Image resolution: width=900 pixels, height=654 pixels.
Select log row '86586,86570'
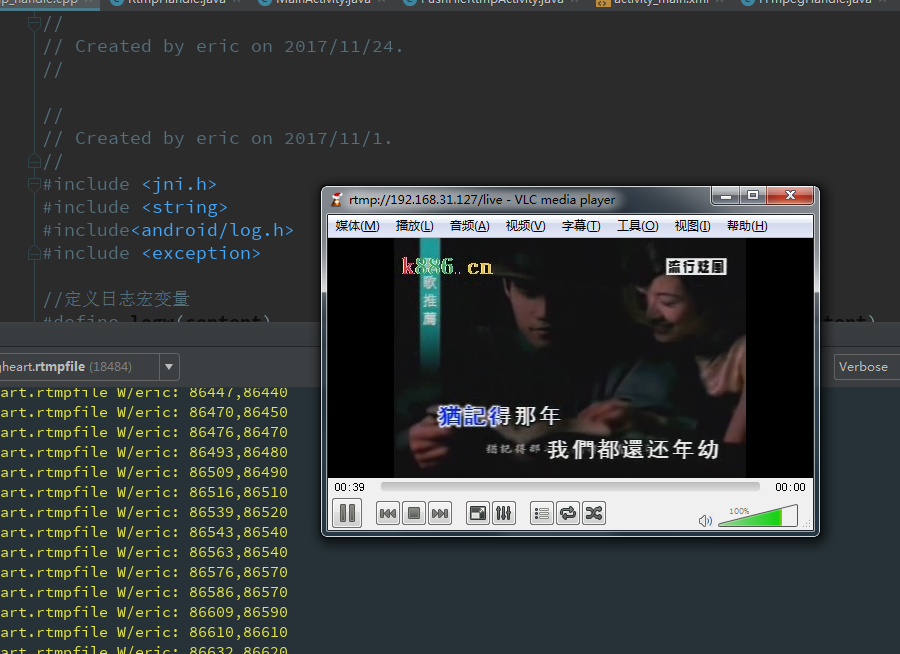click(x=144, y=592)
